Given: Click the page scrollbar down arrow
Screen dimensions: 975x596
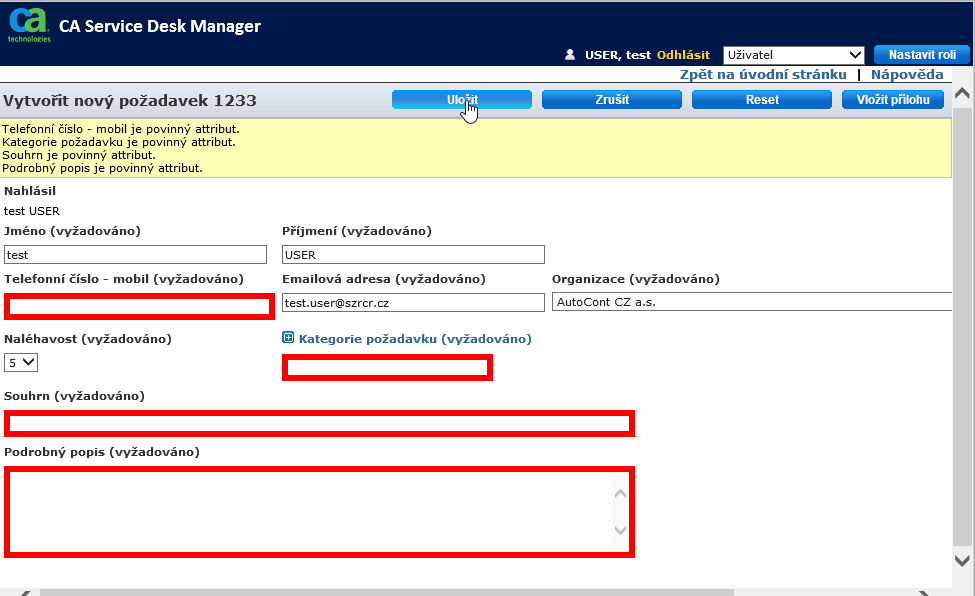Looking at the screenshot, I should click(x=962, y=561).
